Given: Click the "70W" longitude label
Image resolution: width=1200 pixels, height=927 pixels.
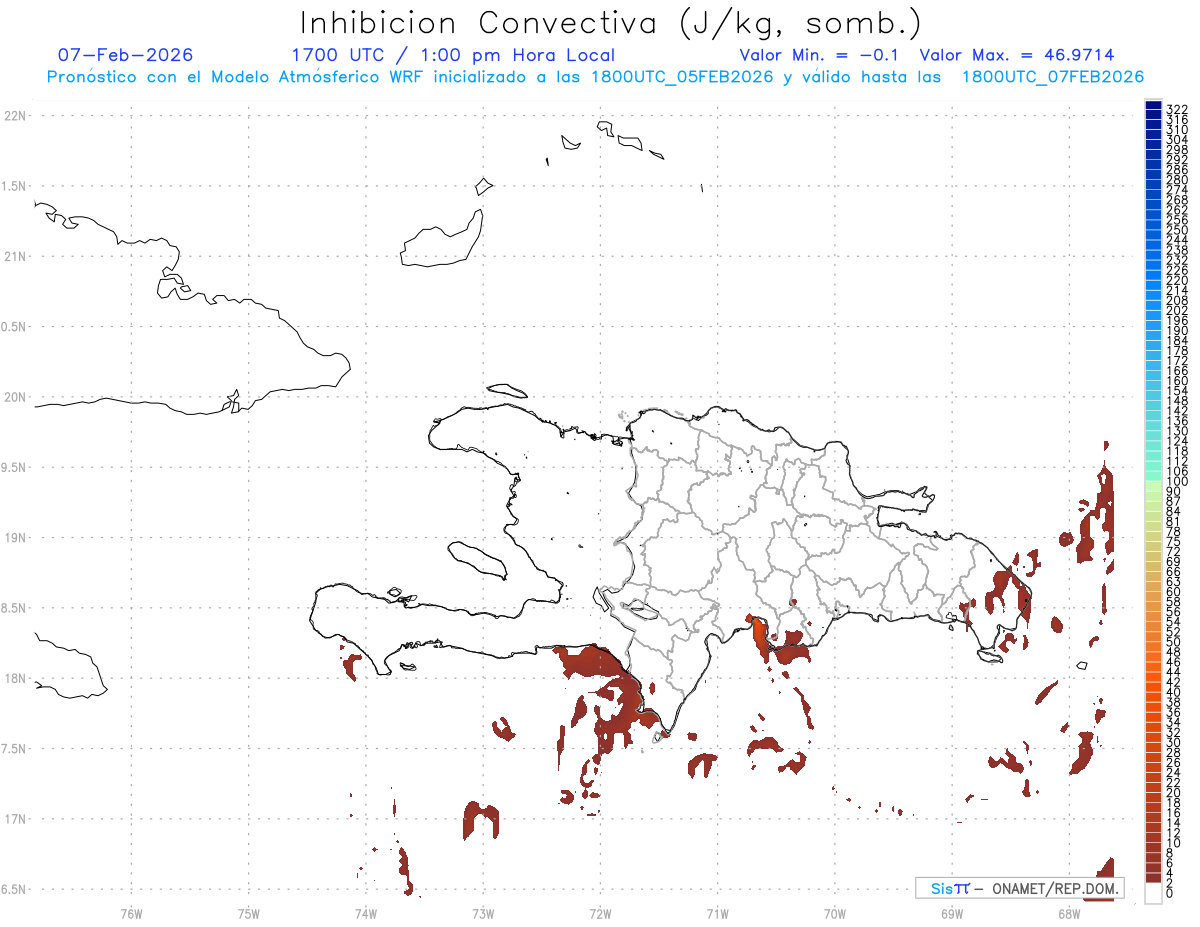Looking at the screenshot, I should [x=835, y=912].
